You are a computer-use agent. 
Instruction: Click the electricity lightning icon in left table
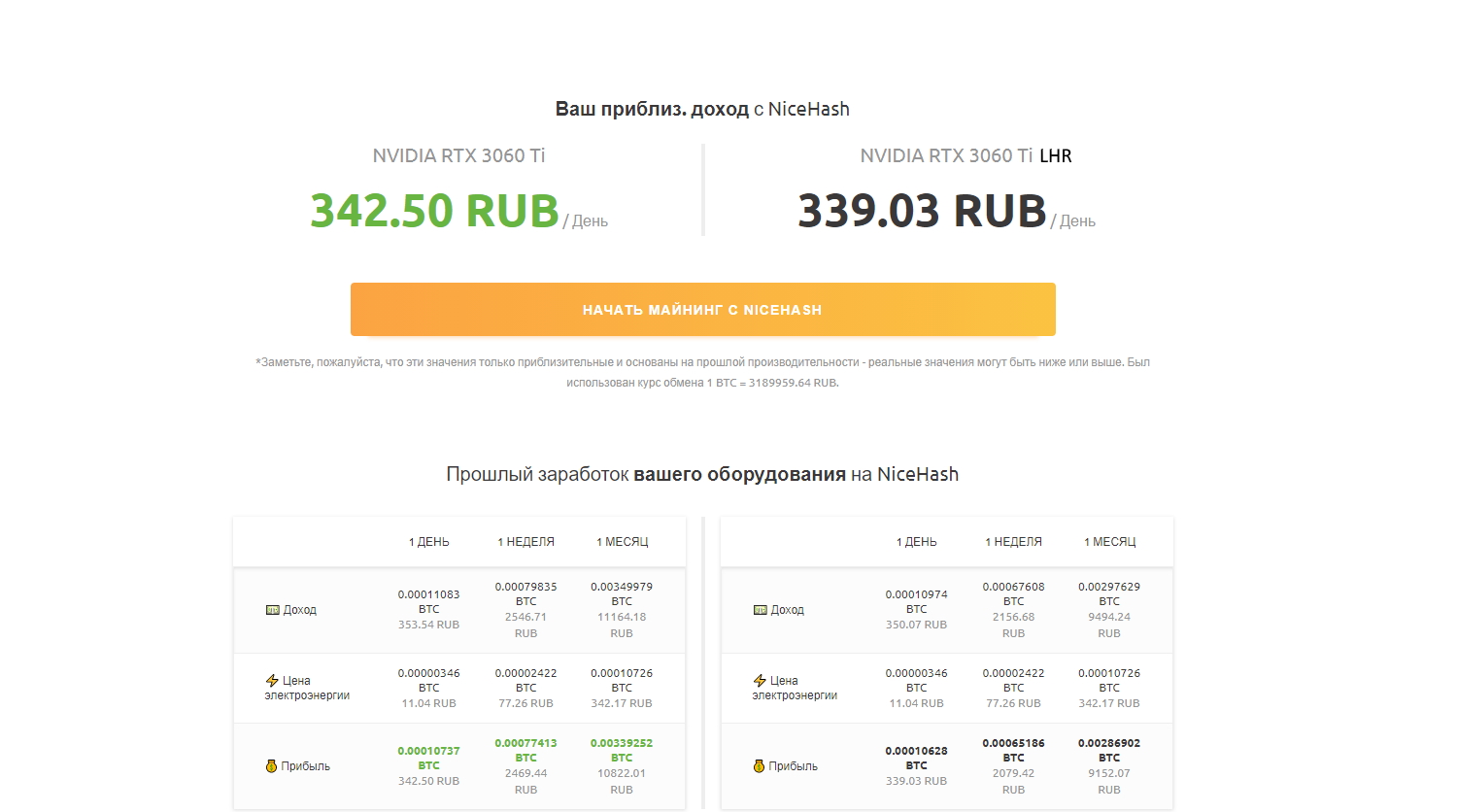[272, 681]
